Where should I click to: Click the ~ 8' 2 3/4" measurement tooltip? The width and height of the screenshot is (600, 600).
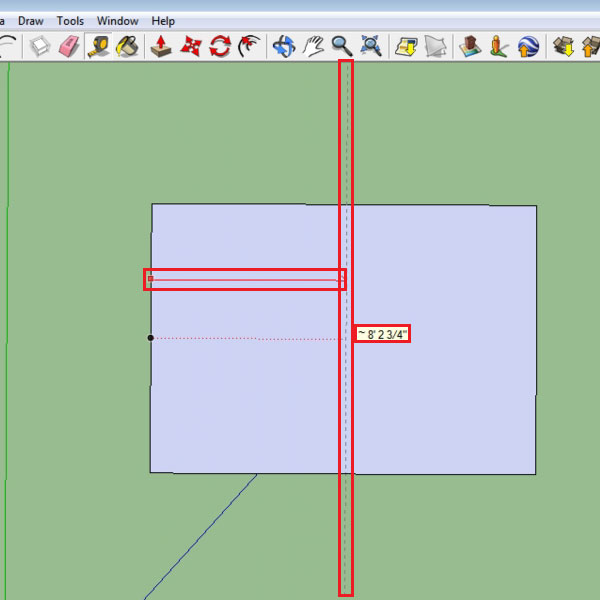[382, 334]
